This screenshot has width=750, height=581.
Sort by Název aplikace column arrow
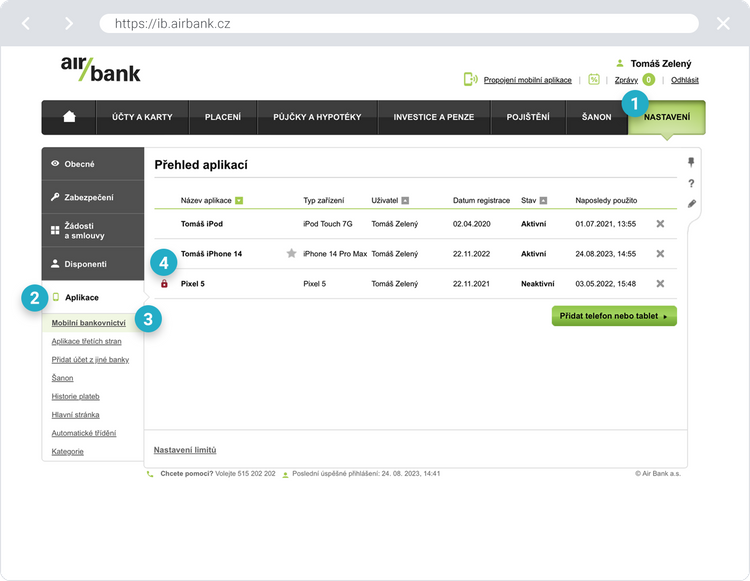coord(239,201)
